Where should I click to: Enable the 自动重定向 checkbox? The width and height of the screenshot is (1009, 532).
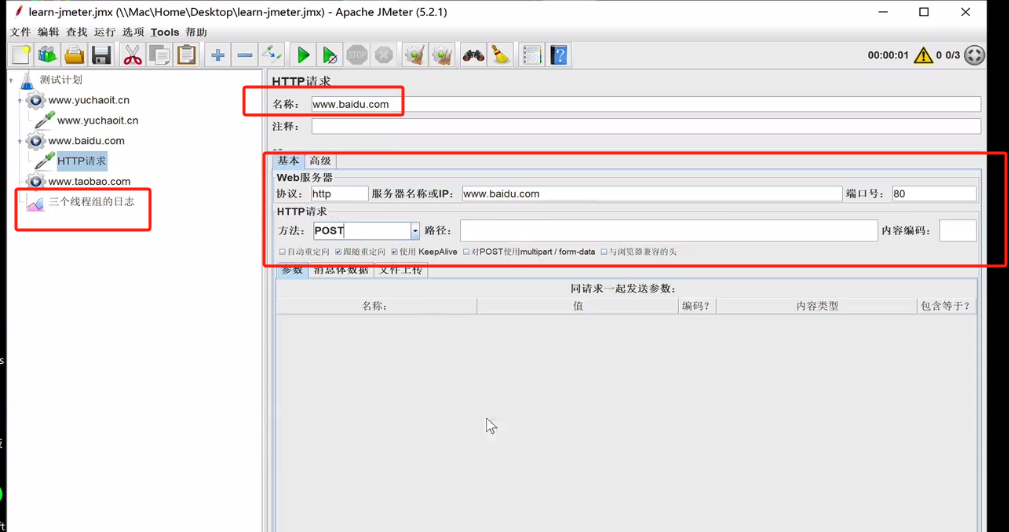(282, 252)
